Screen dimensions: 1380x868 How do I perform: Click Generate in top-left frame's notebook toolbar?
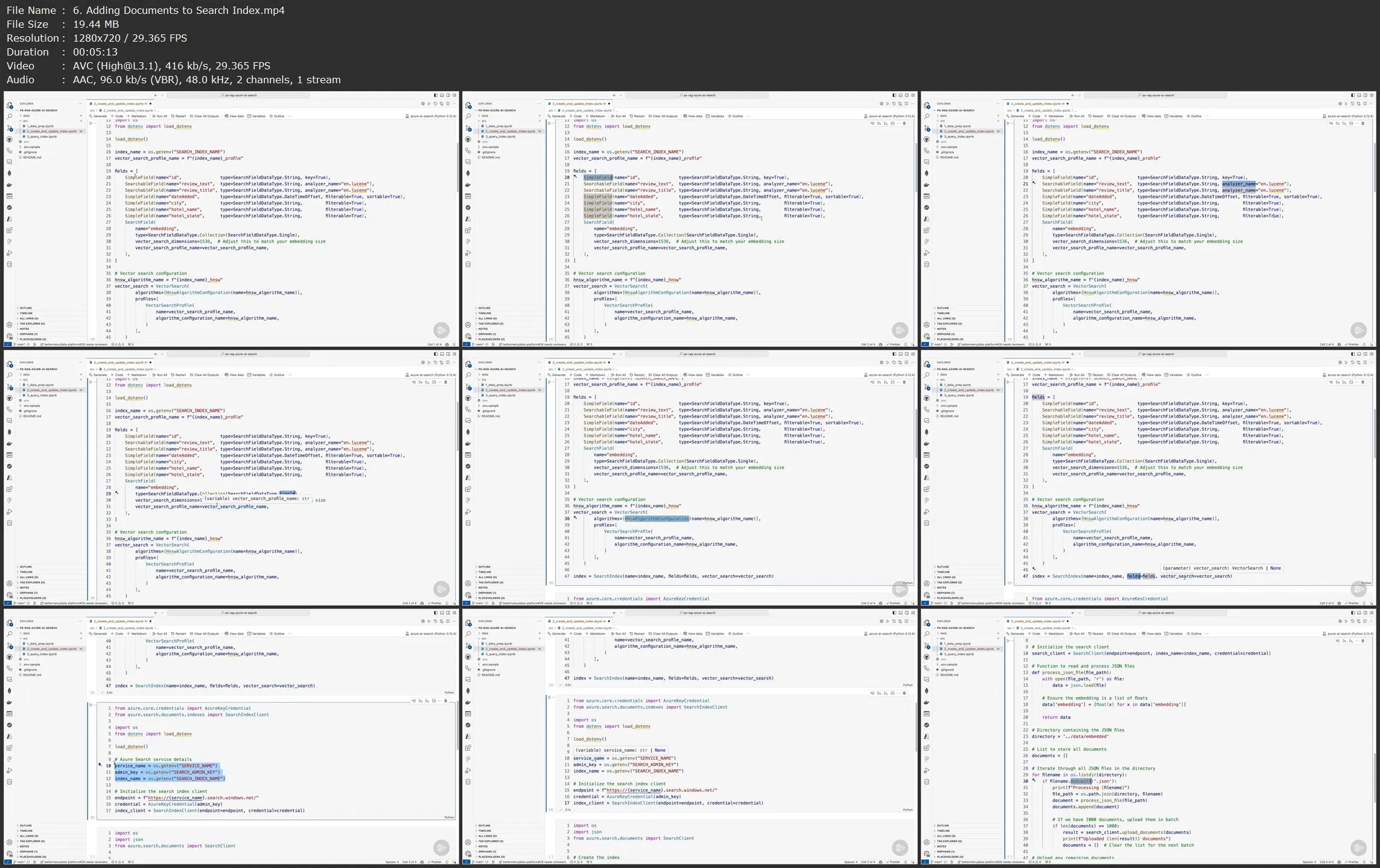(x=97, y=116)
